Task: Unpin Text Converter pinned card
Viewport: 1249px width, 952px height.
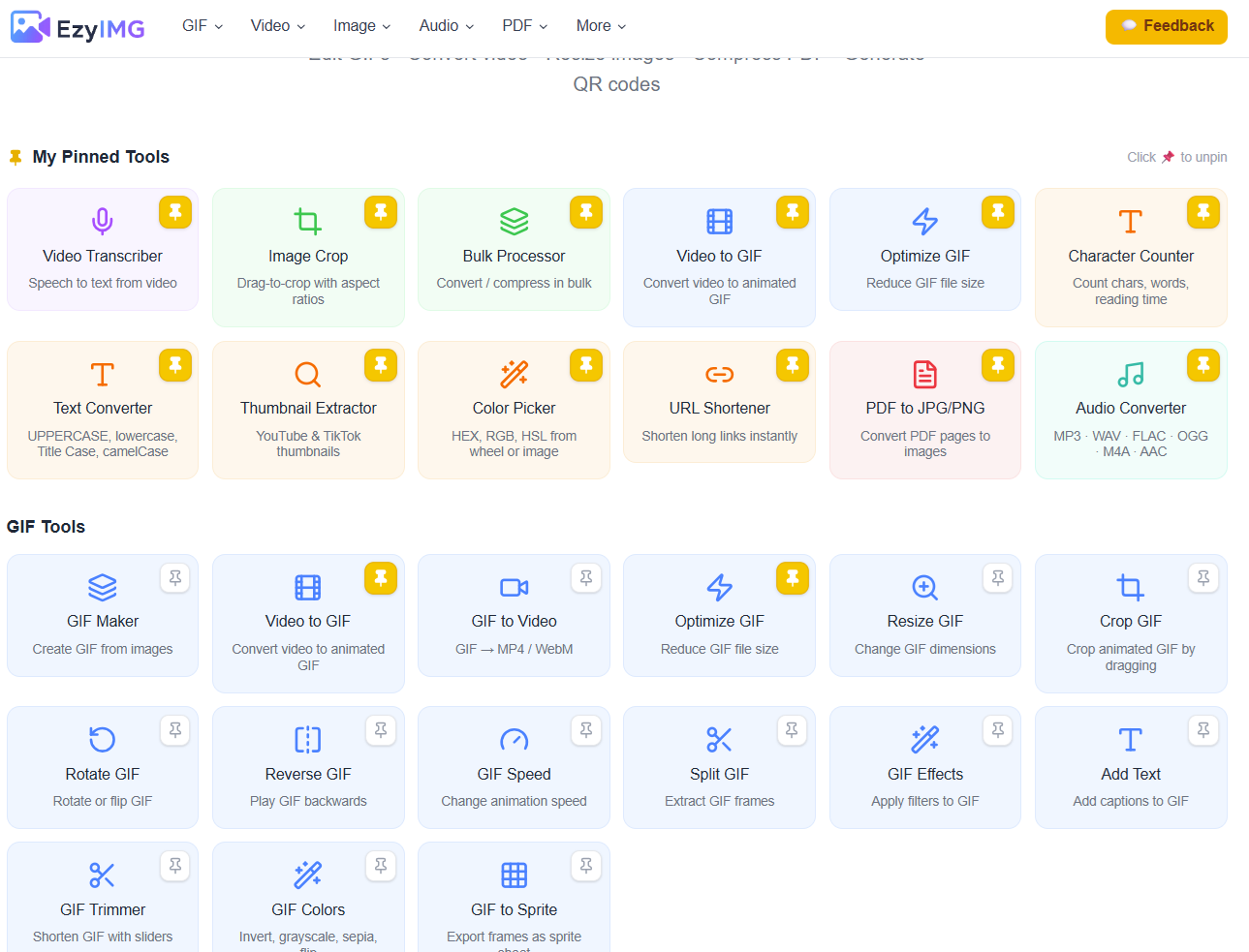Action: (x=175, y=365)
